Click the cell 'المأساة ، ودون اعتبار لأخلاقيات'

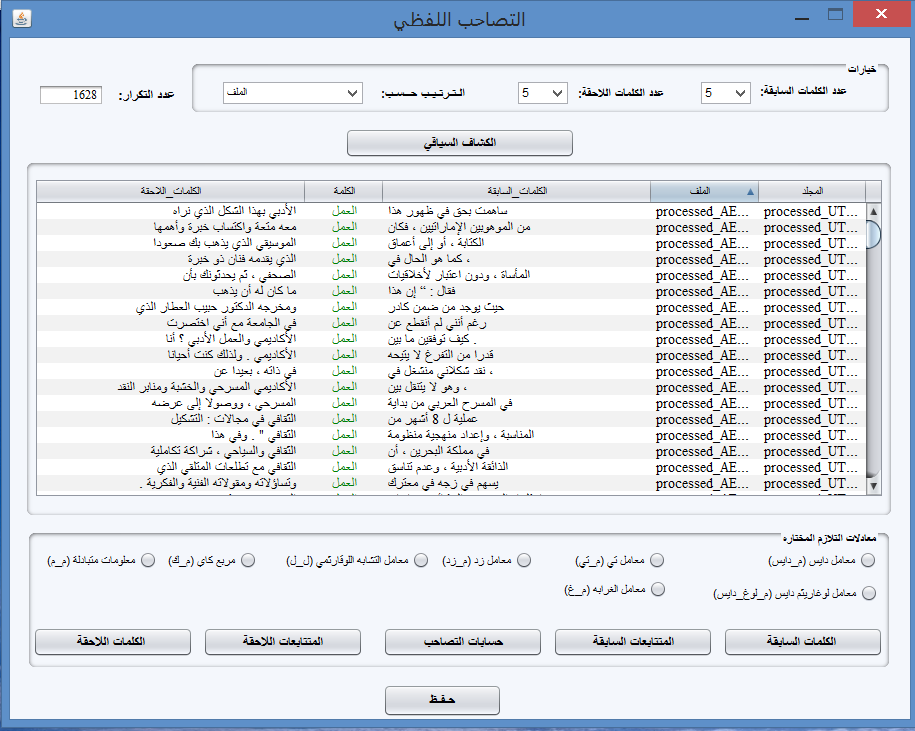[516, 275]
